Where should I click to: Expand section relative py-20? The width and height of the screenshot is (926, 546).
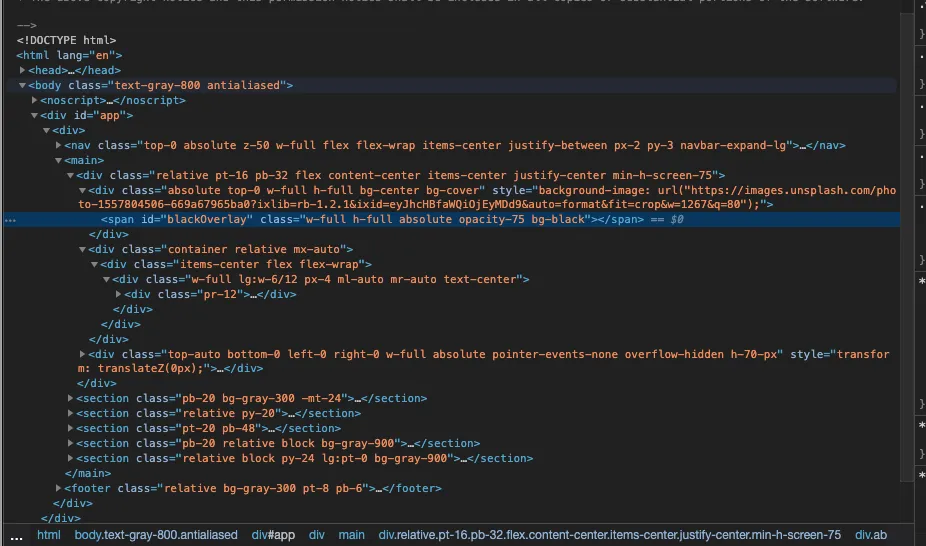(x=70, y=413)
